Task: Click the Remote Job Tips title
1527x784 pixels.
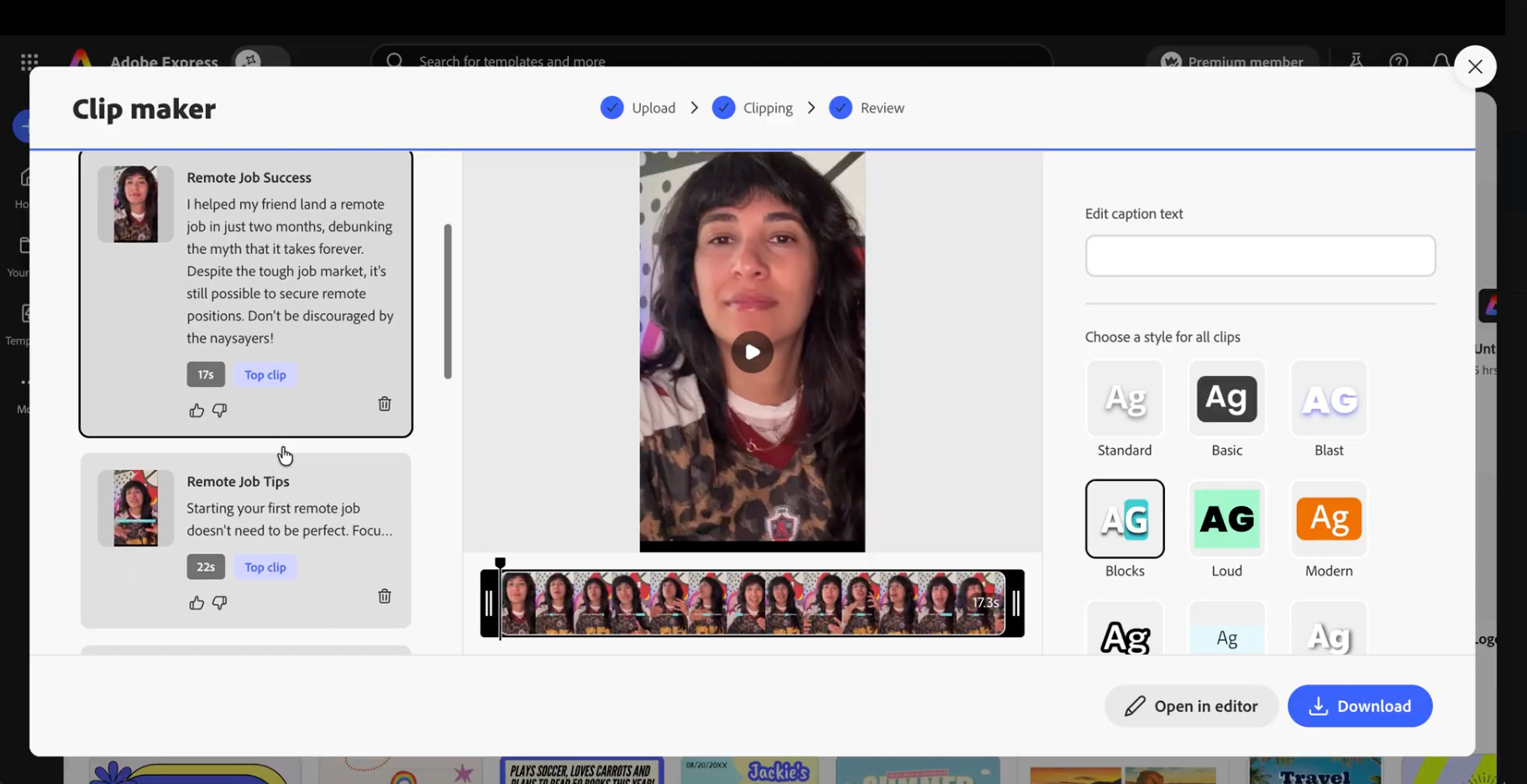Action: tap(238, 481)
